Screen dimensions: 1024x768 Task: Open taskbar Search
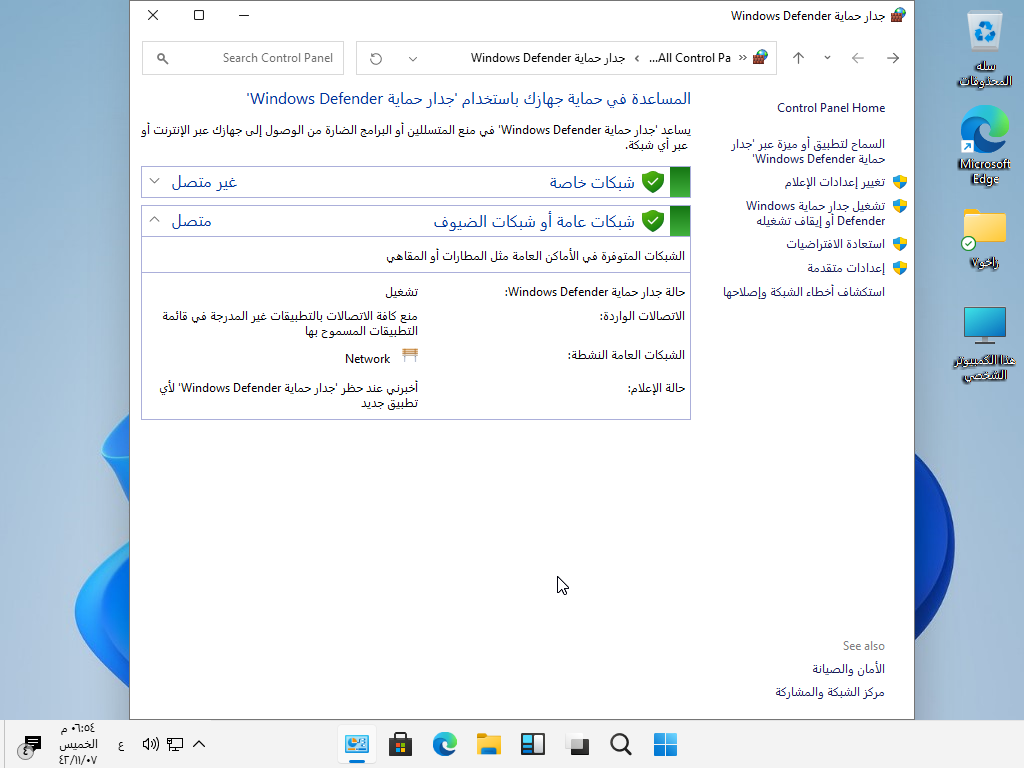[x=621, y=744]
